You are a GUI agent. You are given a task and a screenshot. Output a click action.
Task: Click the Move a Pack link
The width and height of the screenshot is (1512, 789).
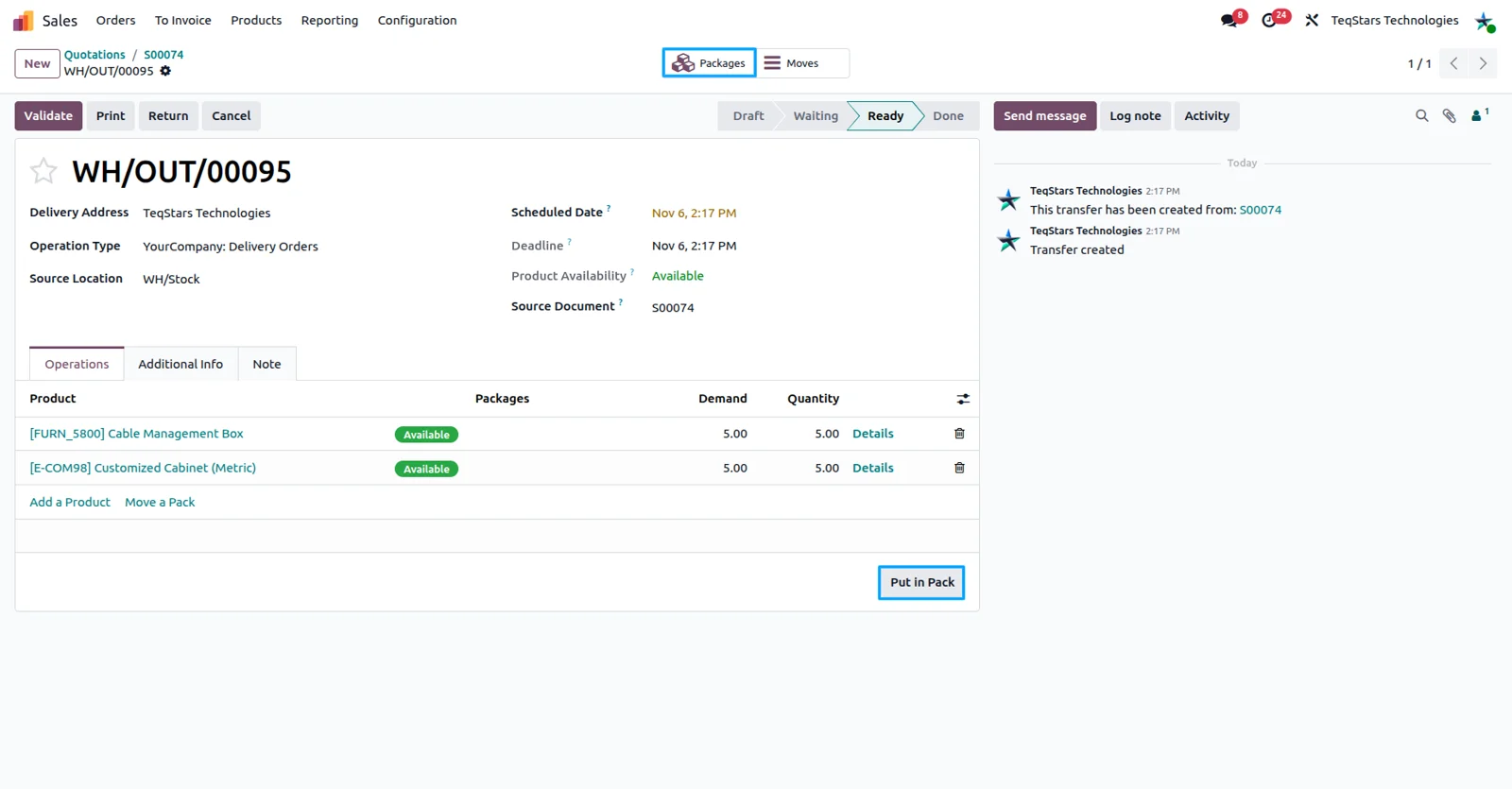coord(160,502)
